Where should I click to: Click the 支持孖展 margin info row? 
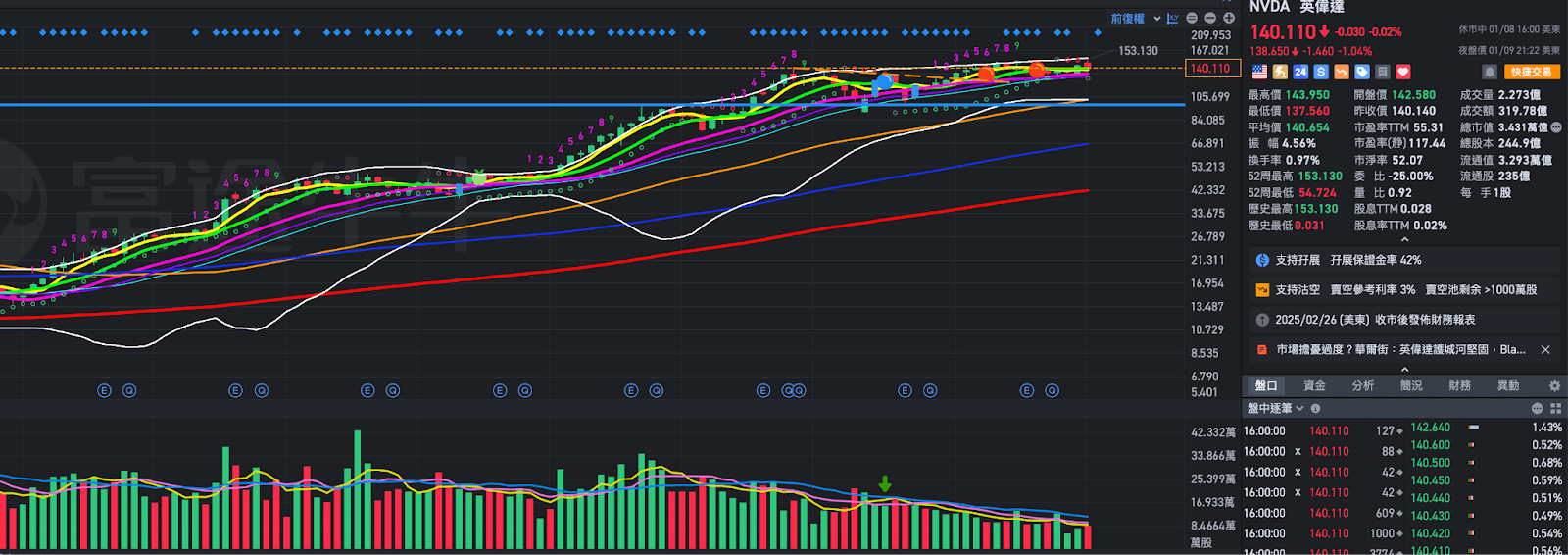coord(1404,260)
